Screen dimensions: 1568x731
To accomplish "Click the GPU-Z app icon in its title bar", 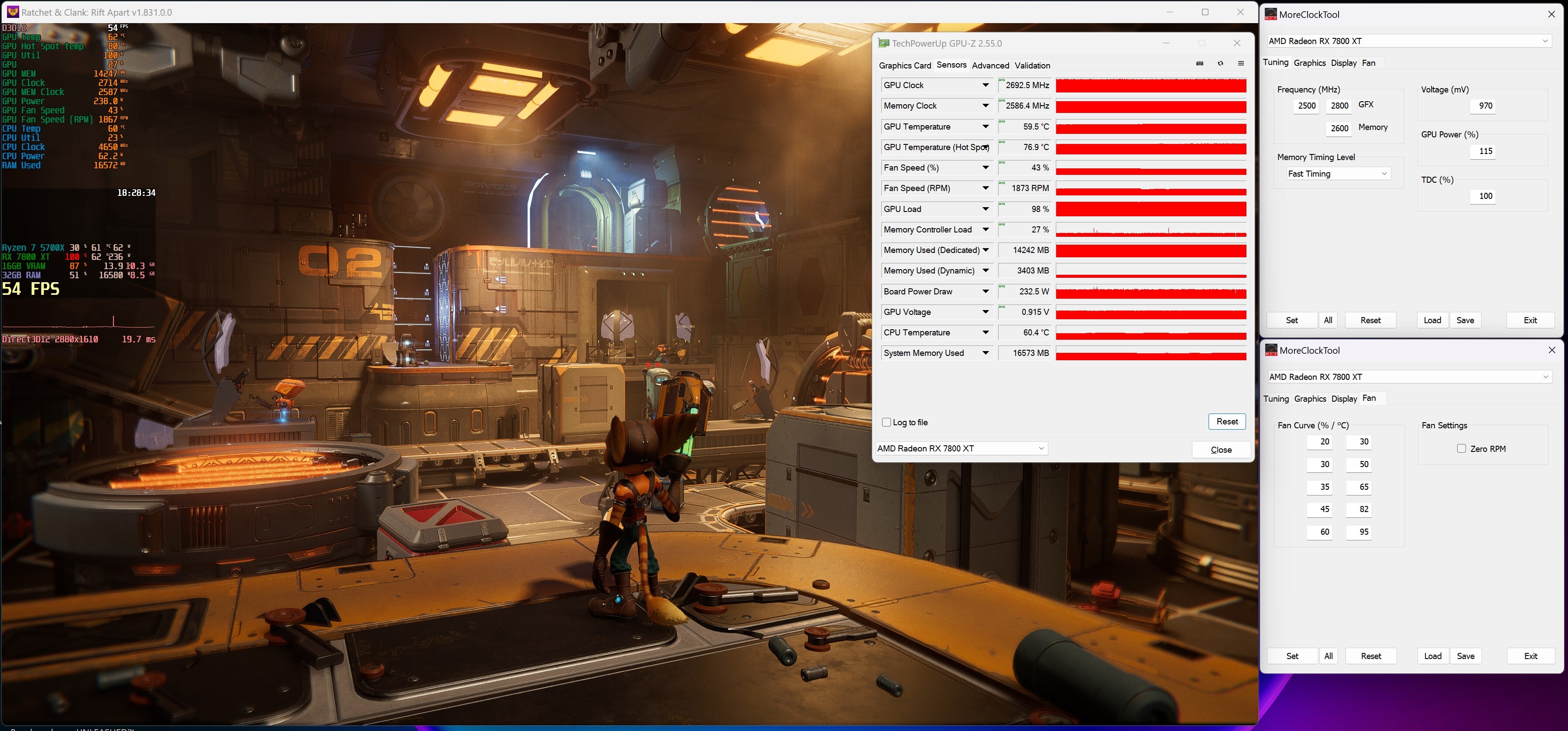I will 883,43.
